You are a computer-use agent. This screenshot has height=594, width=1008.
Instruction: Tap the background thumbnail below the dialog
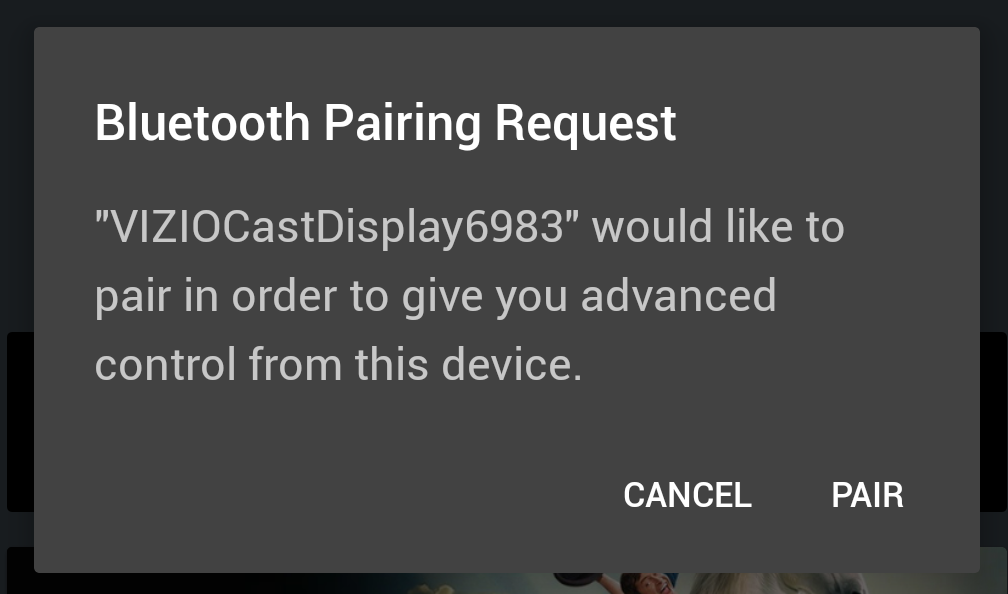click(x=504, y=583)
